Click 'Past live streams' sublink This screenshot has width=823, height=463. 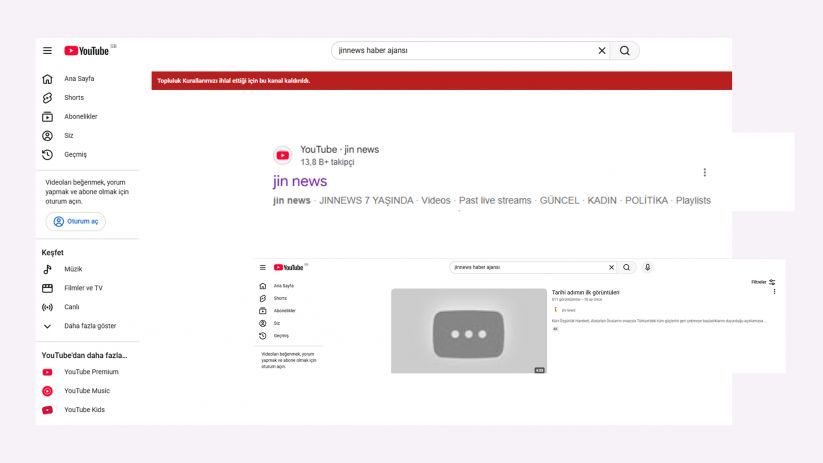pyautogui.click(x=495, y=201)
